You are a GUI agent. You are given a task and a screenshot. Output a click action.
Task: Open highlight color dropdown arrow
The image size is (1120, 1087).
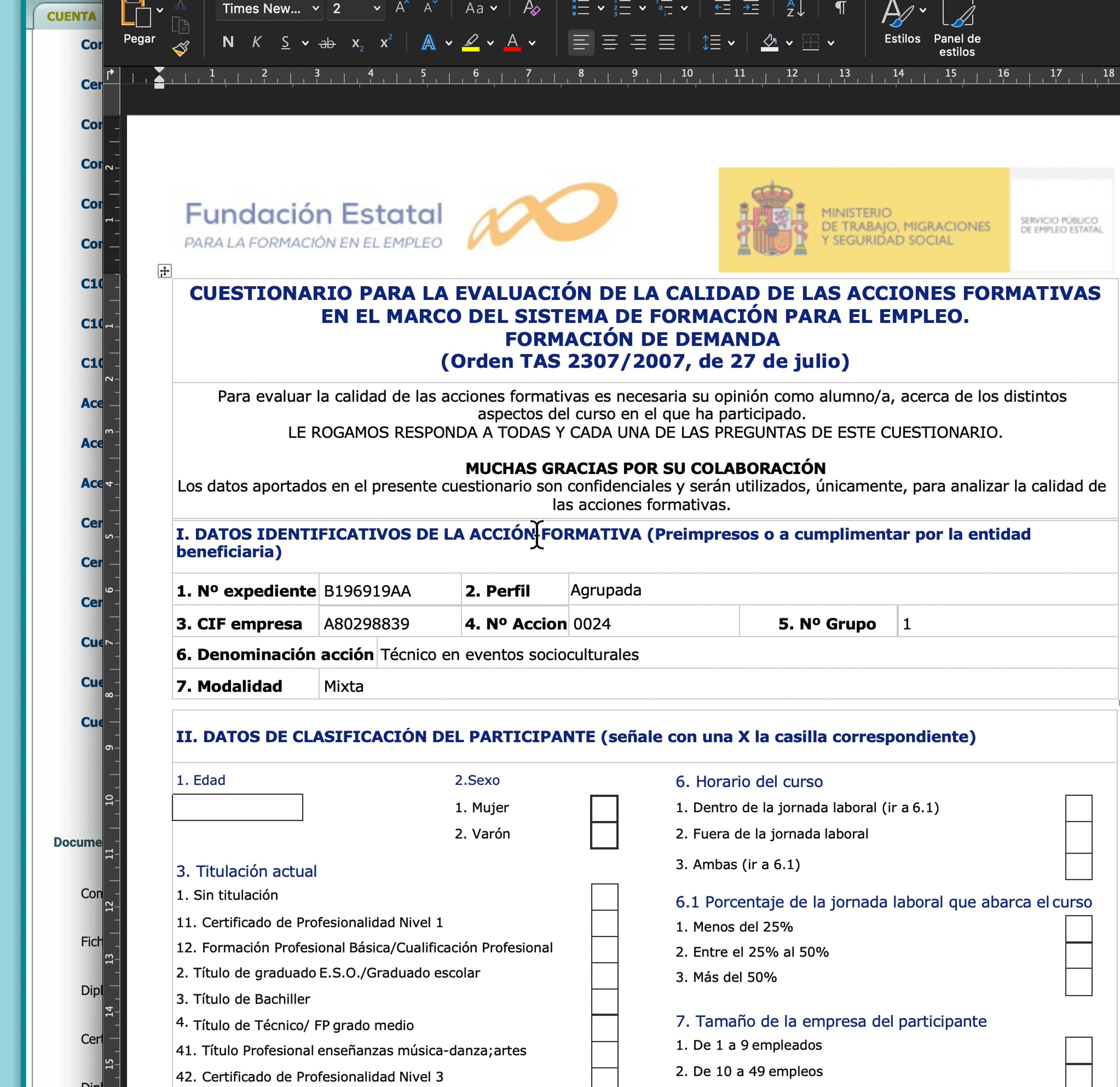pyautogui.click(x=490, y=43)
